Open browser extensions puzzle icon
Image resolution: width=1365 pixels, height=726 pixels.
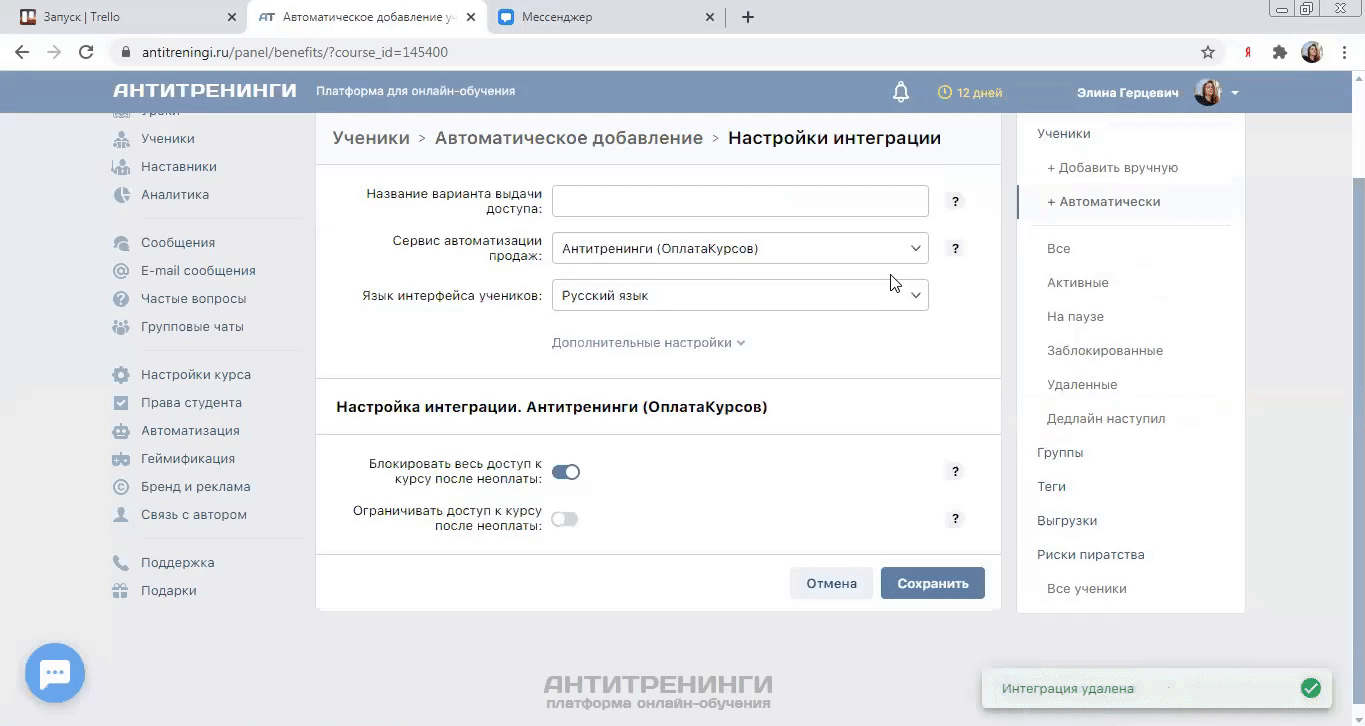click(1279, 52)
